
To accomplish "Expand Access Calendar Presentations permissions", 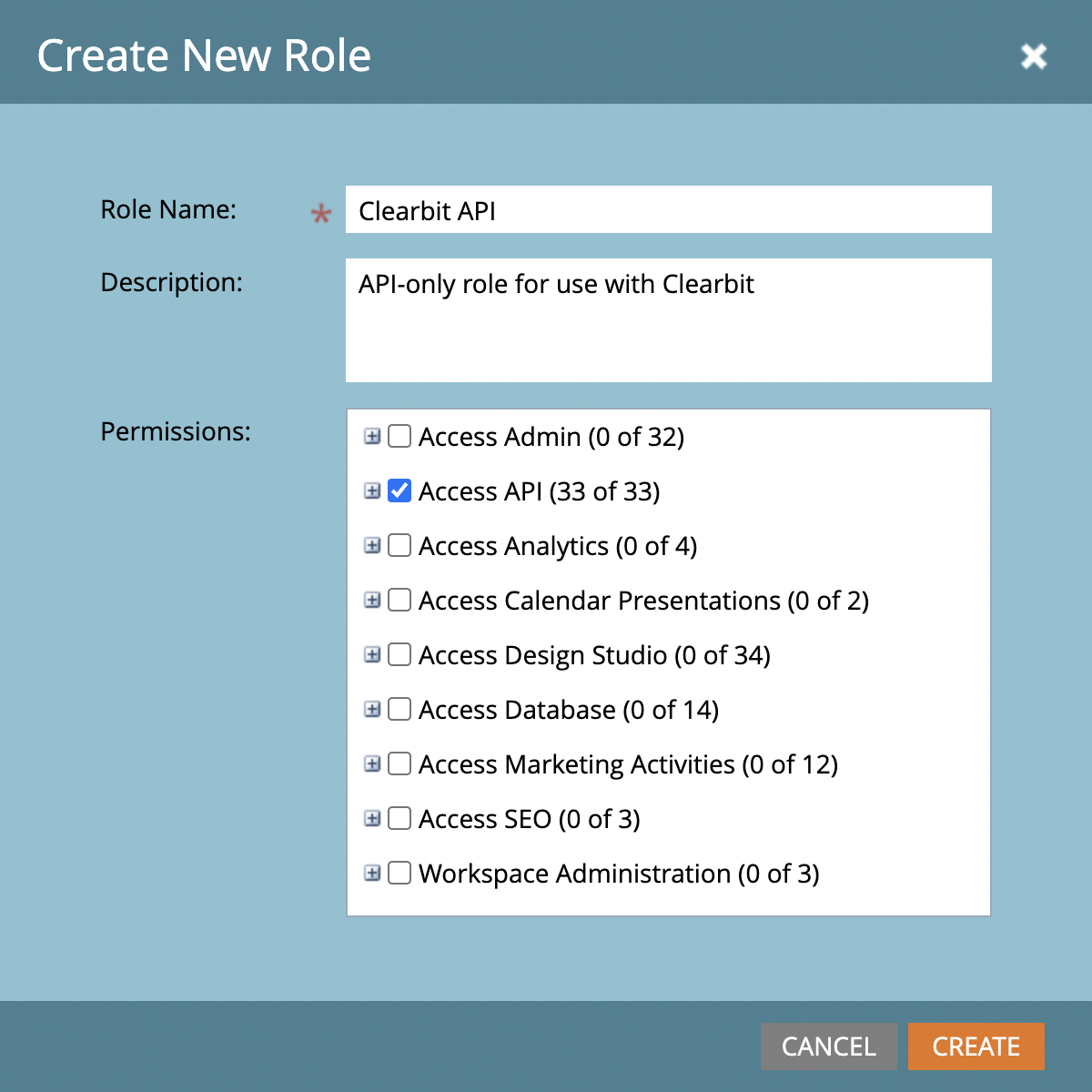I will (x=372, y=600).
